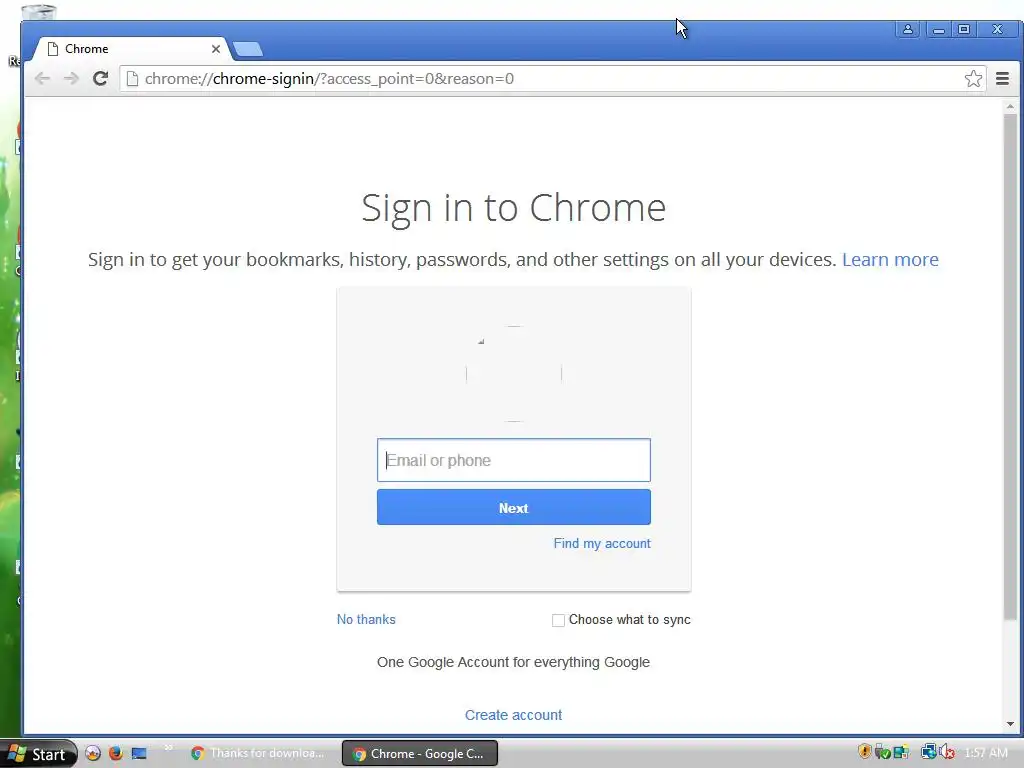Open the profile avatar button in the title bar
This screenshot has width=1024, height=768.
click(908, 29)
